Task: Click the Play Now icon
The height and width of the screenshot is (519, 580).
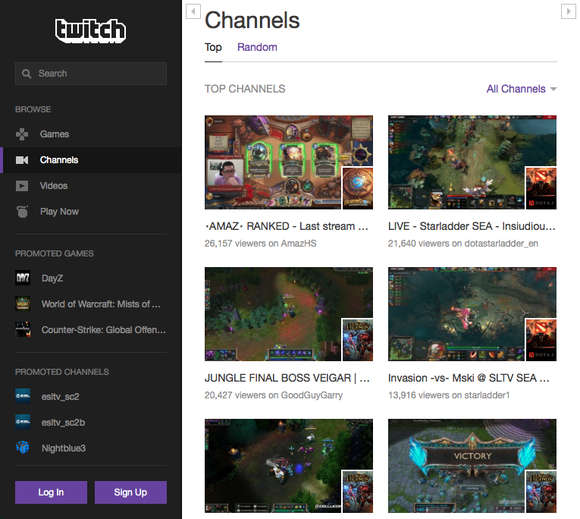Action: point(22,212)
